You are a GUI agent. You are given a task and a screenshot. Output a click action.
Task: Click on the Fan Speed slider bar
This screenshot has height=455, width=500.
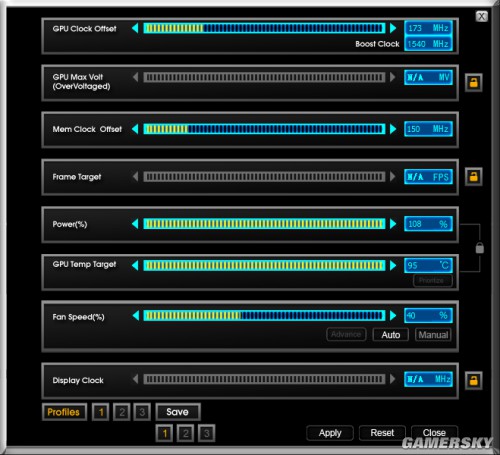point(264,315)
